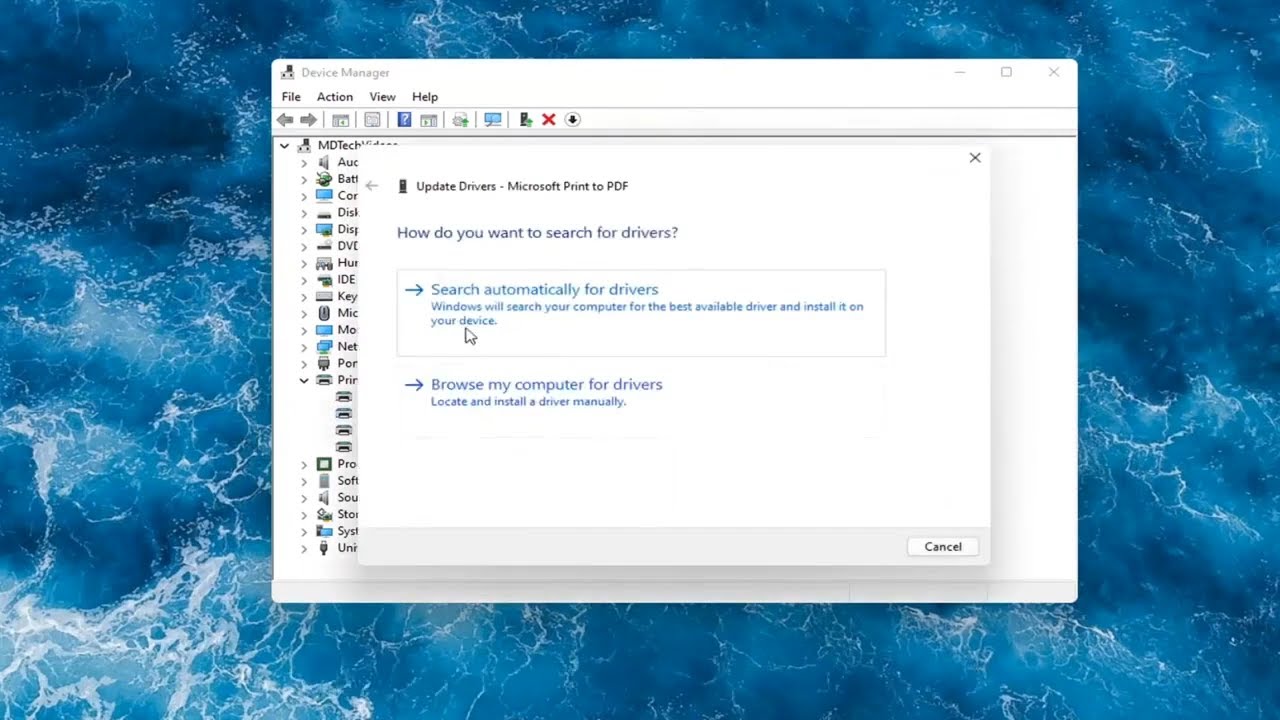Maximize the Device Manager window
This screenshot has height=720, width=1280.
coord(1006,72)
